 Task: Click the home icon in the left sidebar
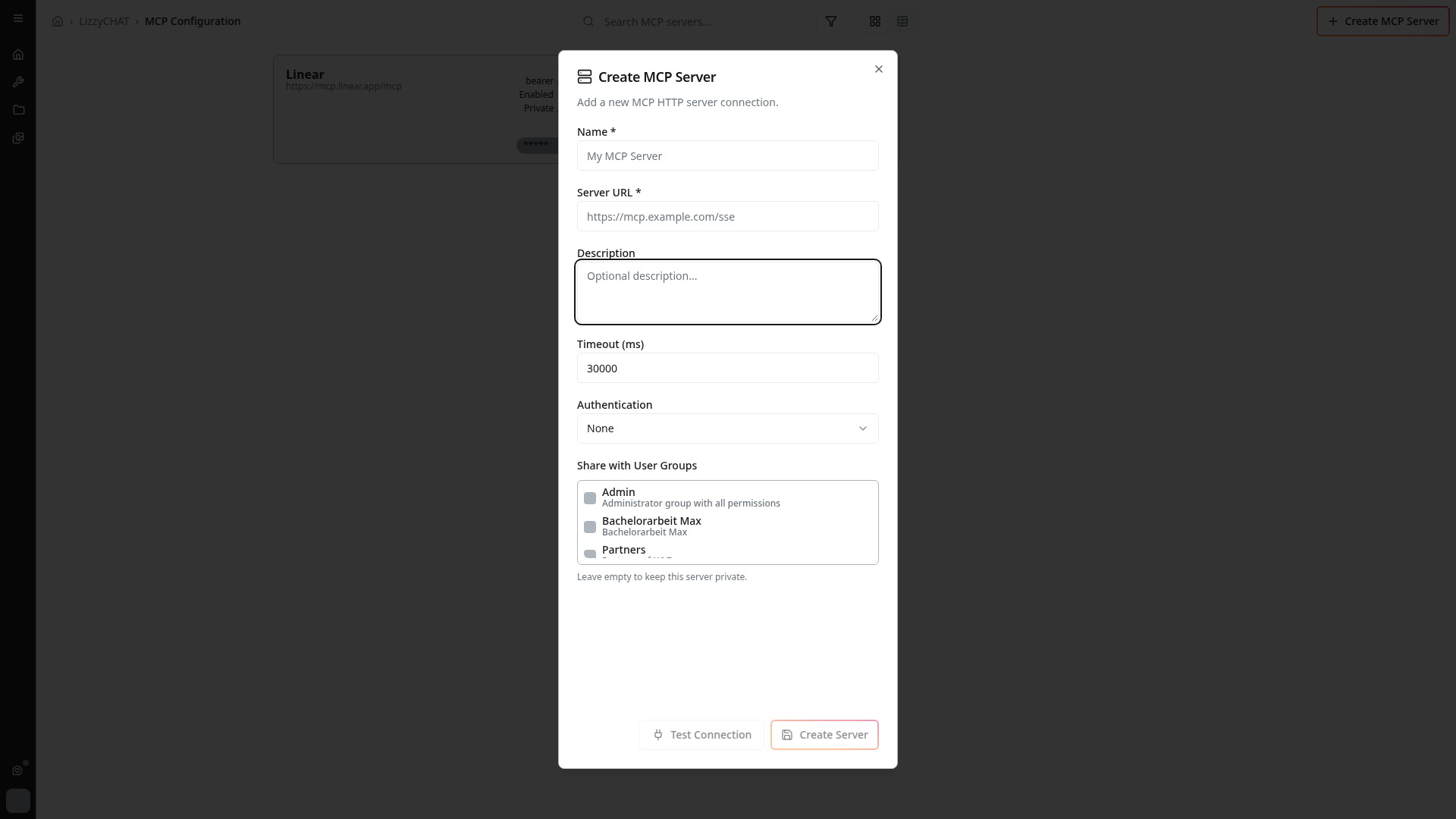click(18, 55)
